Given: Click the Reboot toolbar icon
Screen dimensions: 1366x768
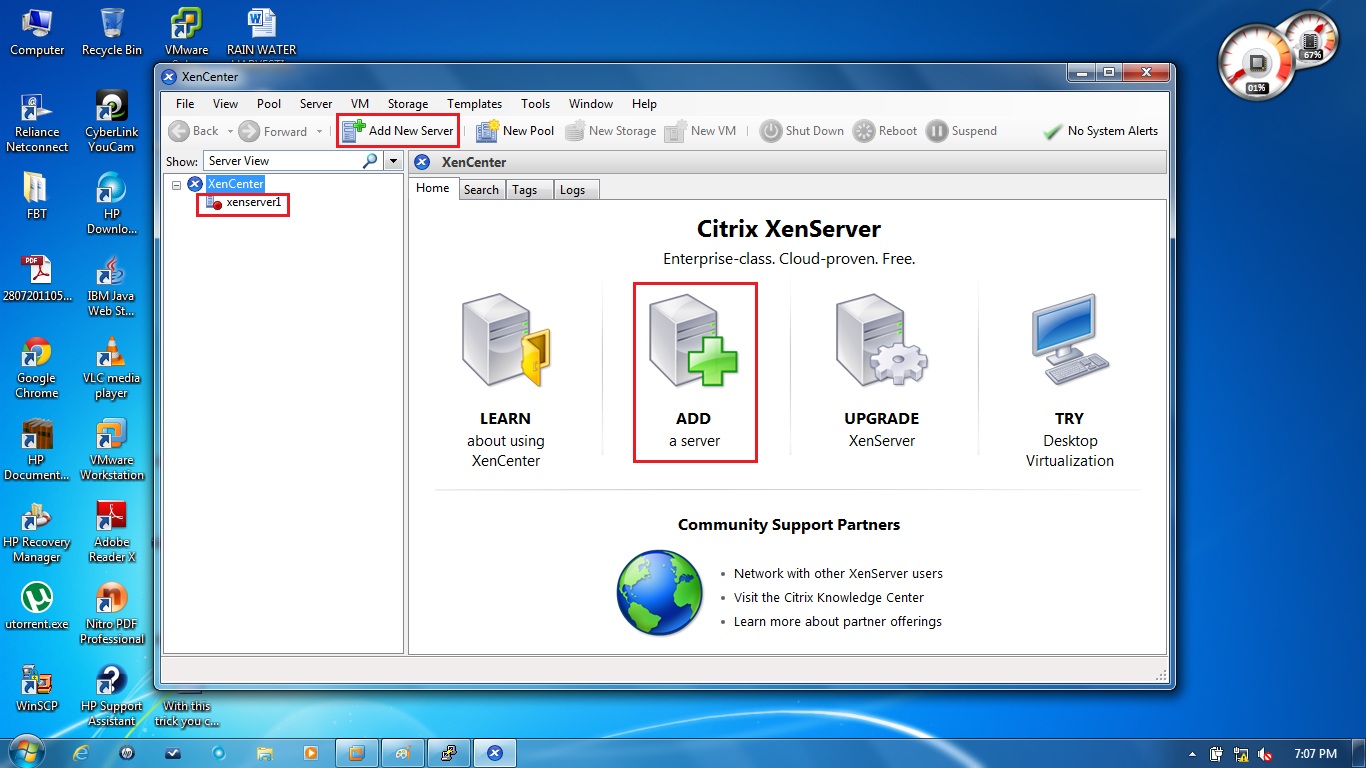Looking at the screenshot, I should pos(864,131).
